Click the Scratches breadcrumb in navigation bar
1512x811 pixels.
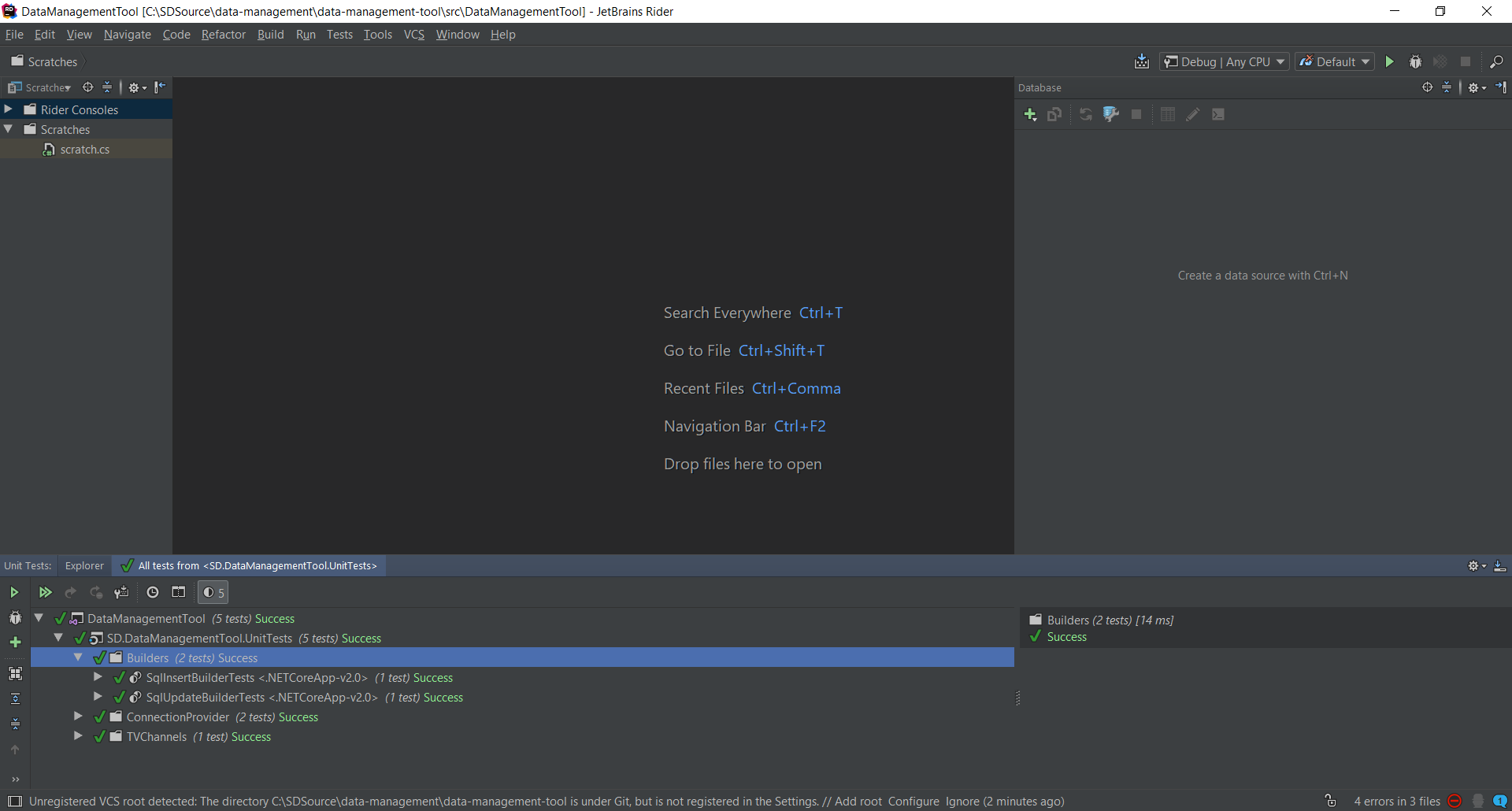point(45,61)
